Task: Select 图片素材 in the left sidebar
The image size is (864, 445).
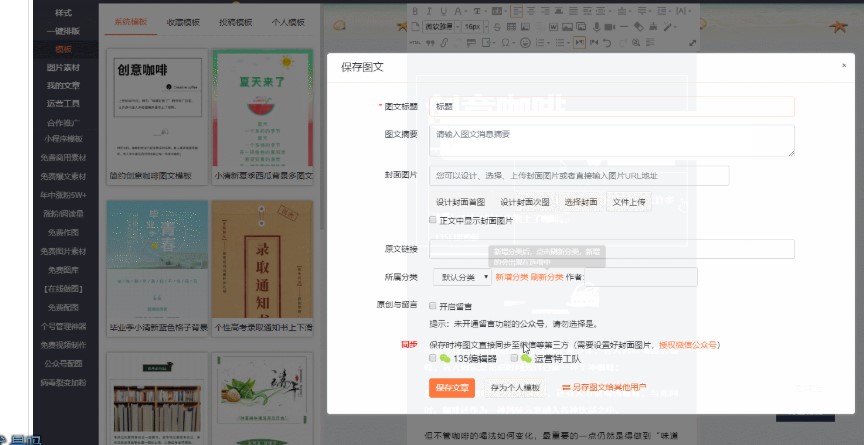Action: [63, 66]
